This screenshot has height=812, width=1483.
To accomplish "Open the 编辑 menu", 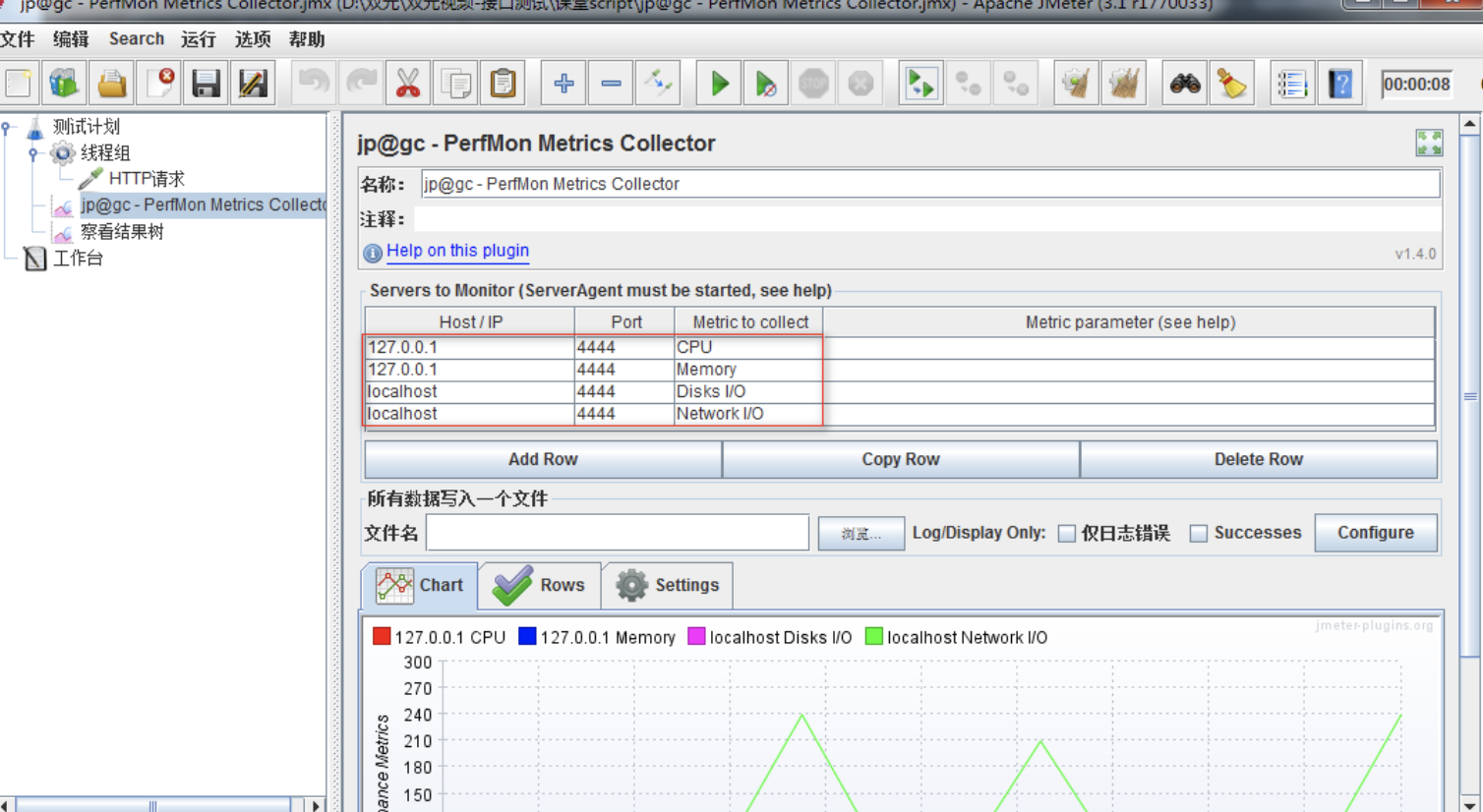I will 71,39.
